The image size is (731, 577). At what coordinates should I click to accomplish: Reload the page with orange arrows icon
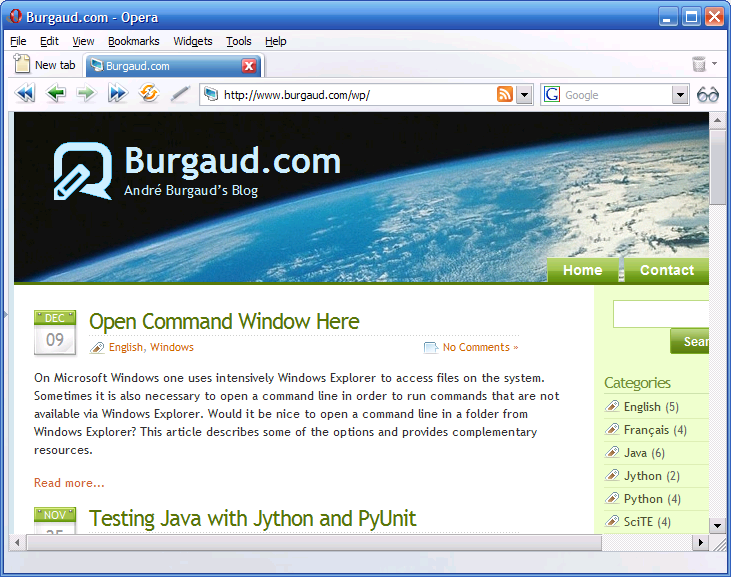pos(149,93)
